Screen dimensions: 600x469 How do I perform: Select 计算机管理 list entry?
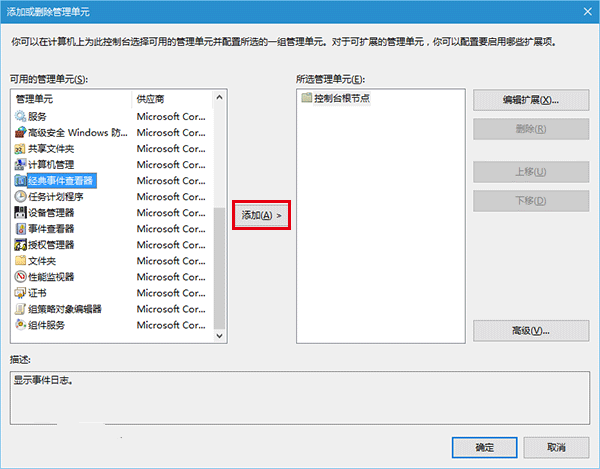click(51, 164)
